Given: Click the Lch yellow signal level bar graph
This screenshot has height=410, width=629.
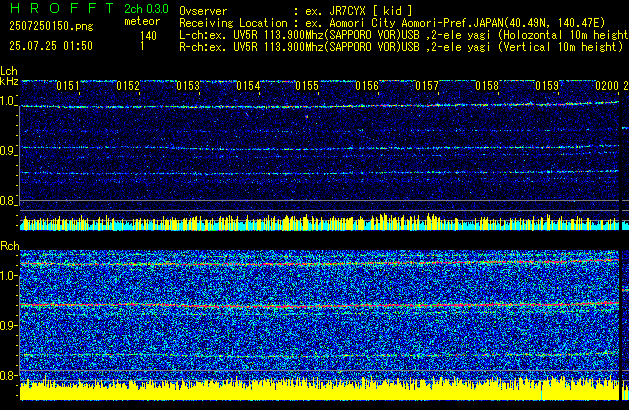Looking at the screenshot, I should pos(319,222).
